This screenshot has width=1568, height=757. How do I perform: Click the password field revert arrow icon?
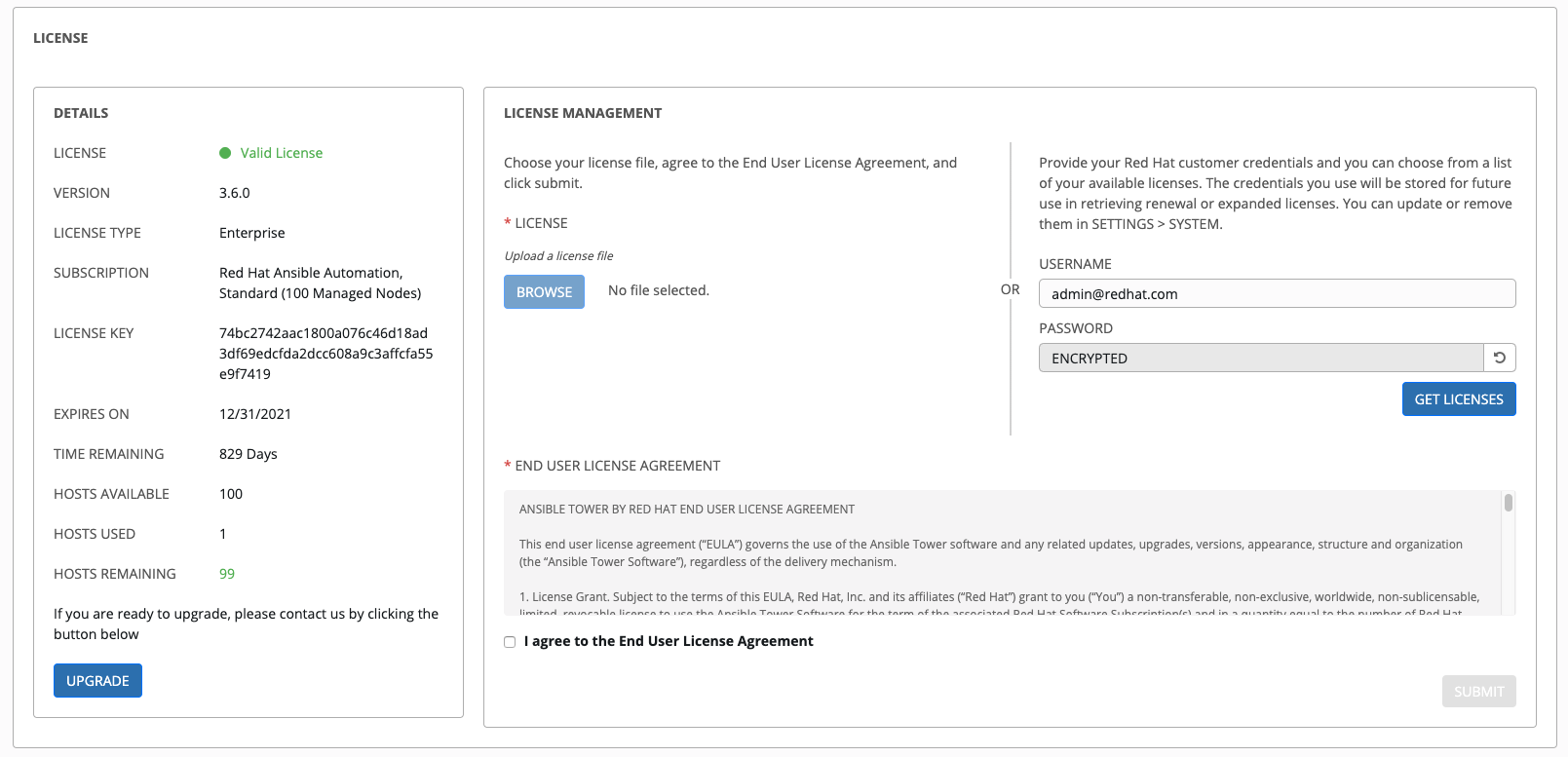coord(1500,358)
